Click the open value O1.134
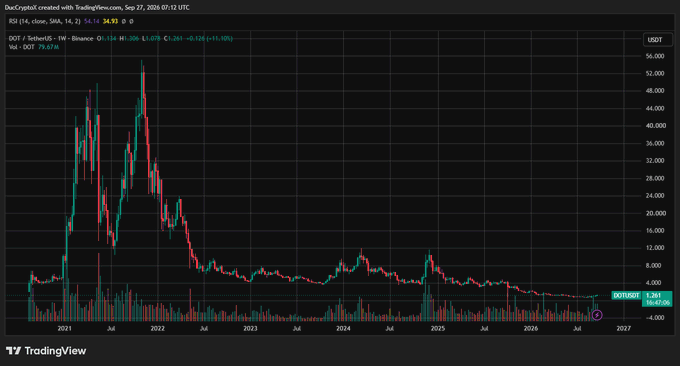This screenshot has width=680, height=366. coord(106,38)
